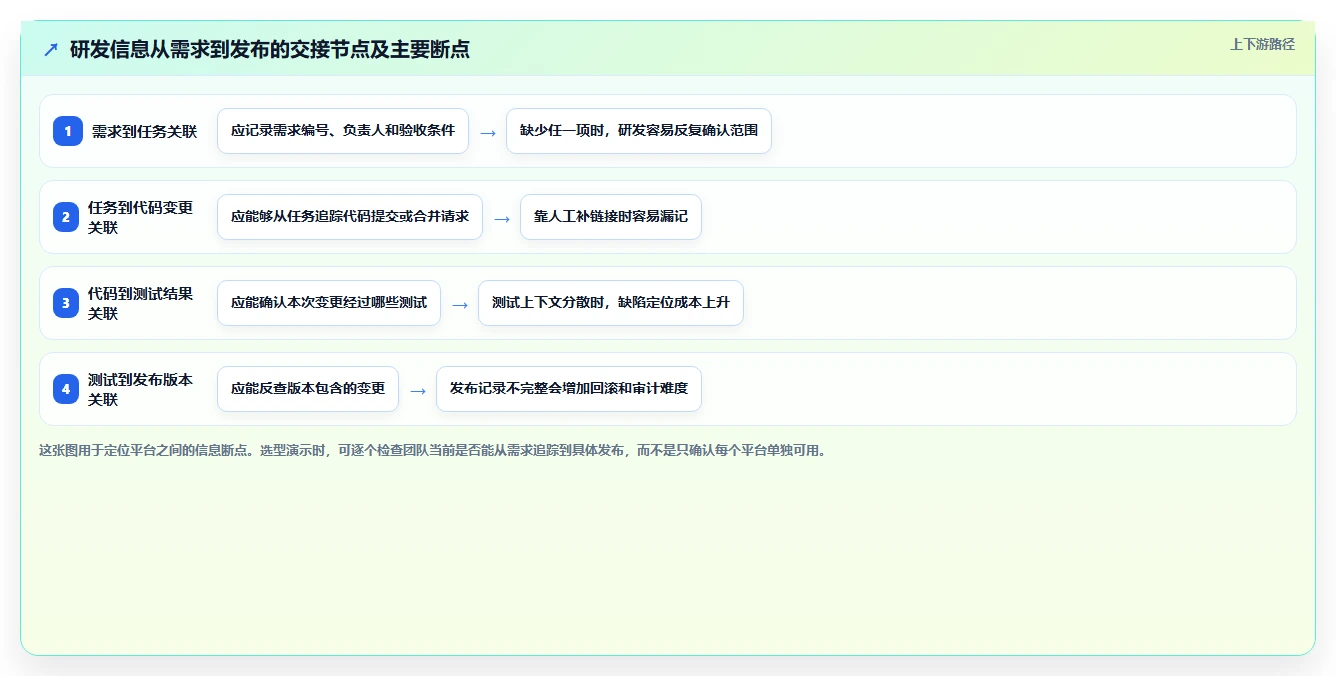Click the 代码到测试结果关联 step label
Image resolution: width=1336 pixels, height=676 pixels.
(x=141, y=303)
